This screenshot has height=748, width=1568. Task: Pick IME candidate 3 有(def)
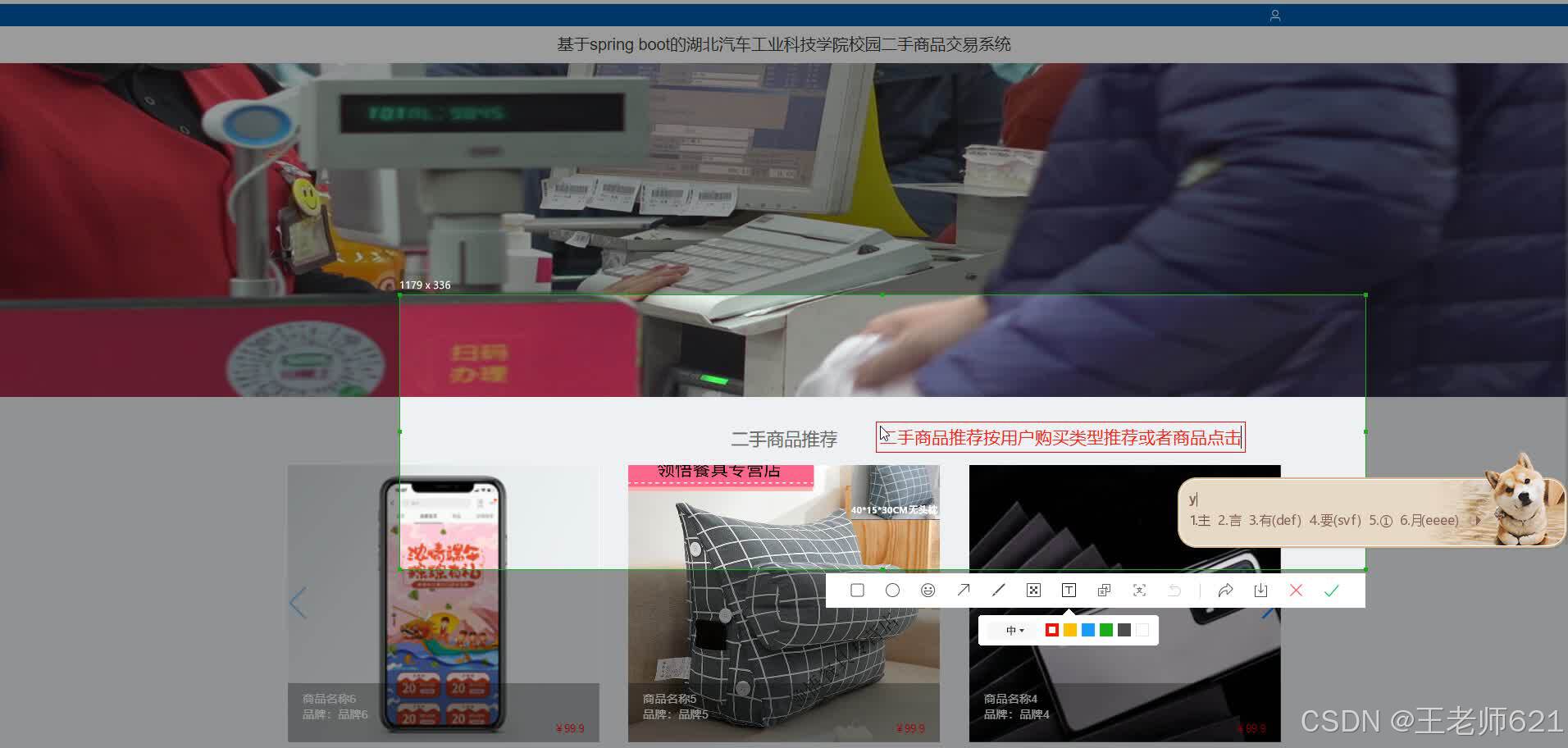click(1275, 520)
